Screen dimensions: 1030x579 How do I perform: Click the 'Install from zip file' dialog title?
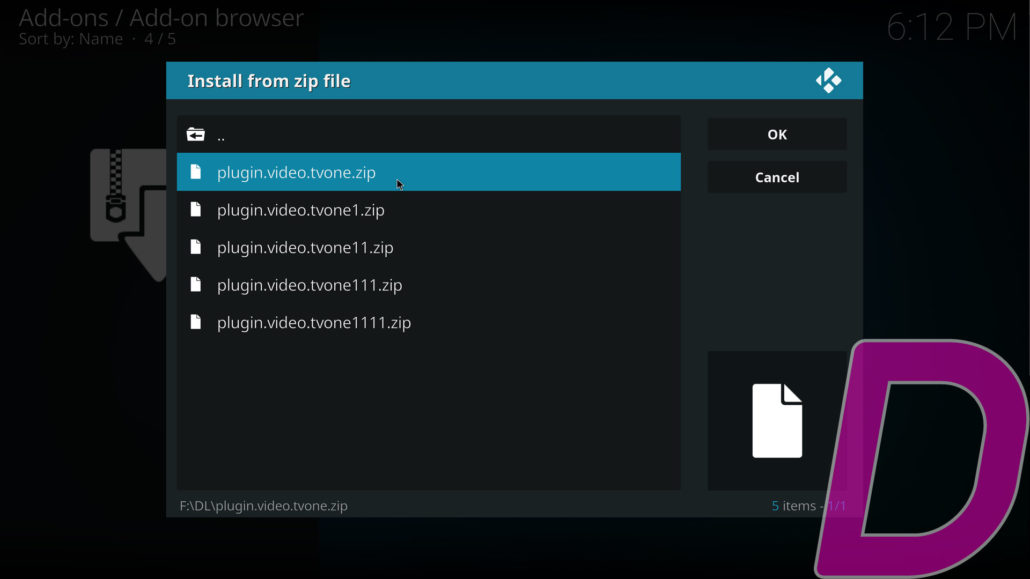(x=269, y=81)
